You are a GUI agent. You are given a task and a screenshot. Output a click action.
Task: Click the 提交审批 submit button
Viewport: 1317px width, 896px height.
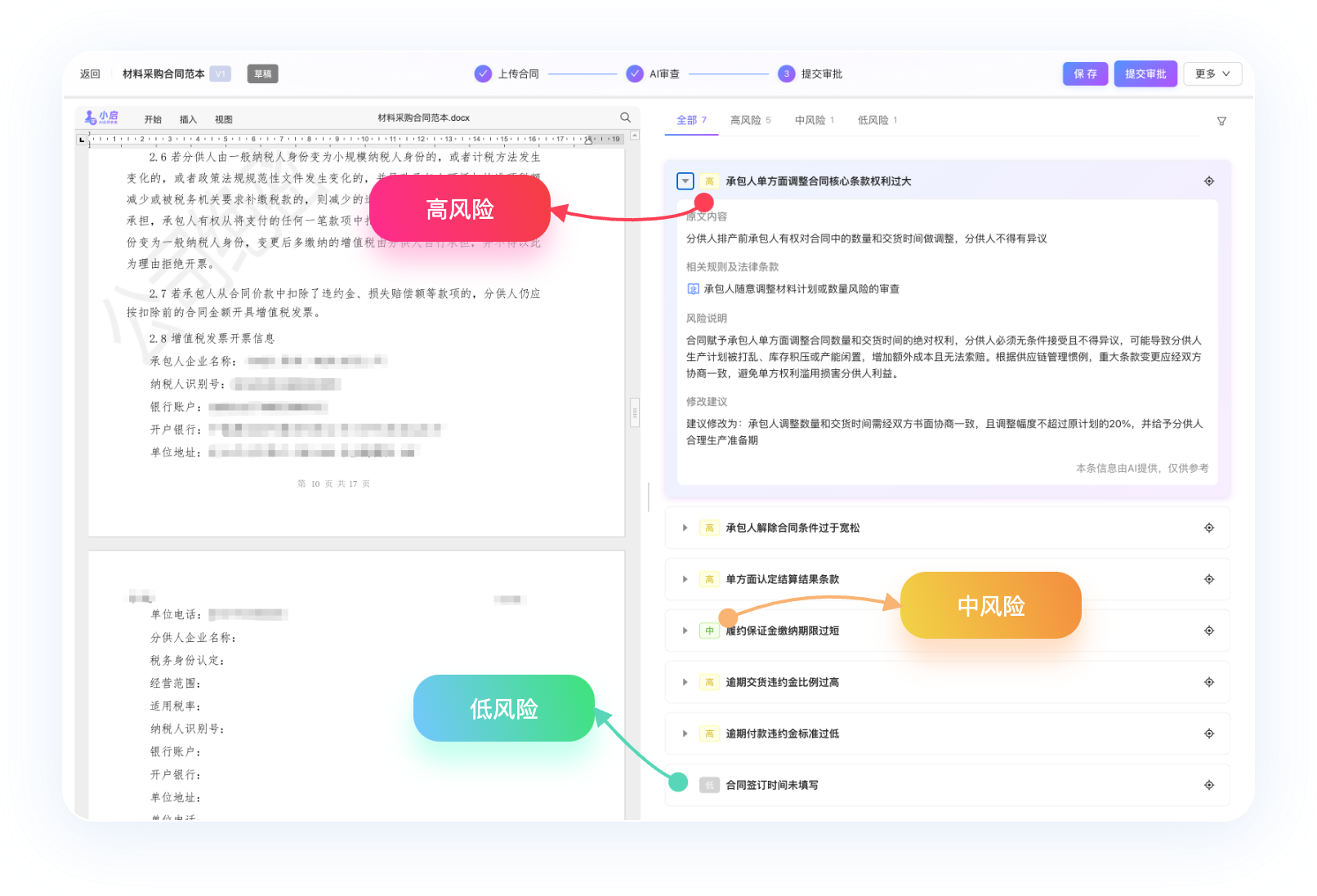click(1145, 74)
